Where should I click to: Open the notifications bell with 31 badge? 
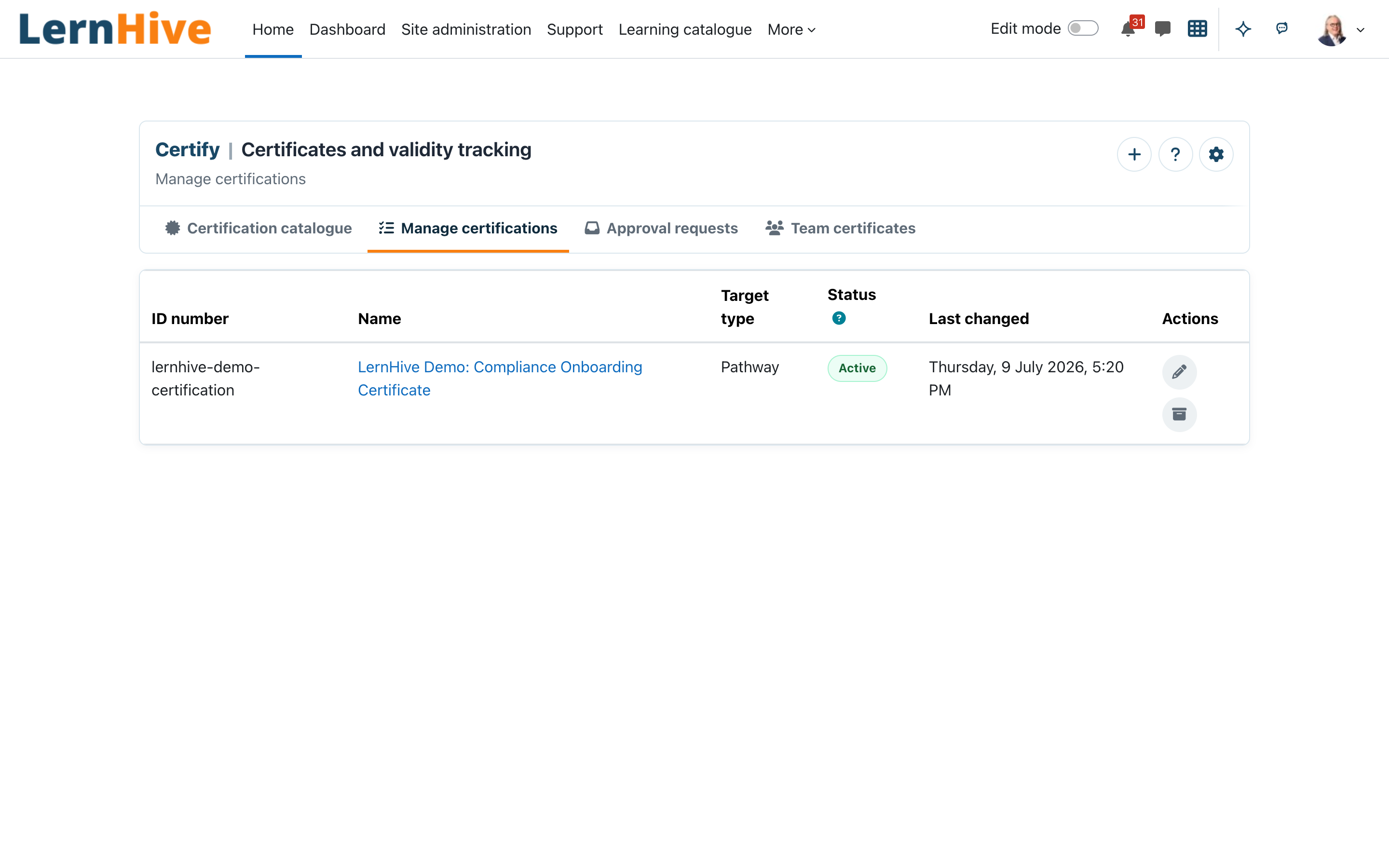coord(1129,29)
